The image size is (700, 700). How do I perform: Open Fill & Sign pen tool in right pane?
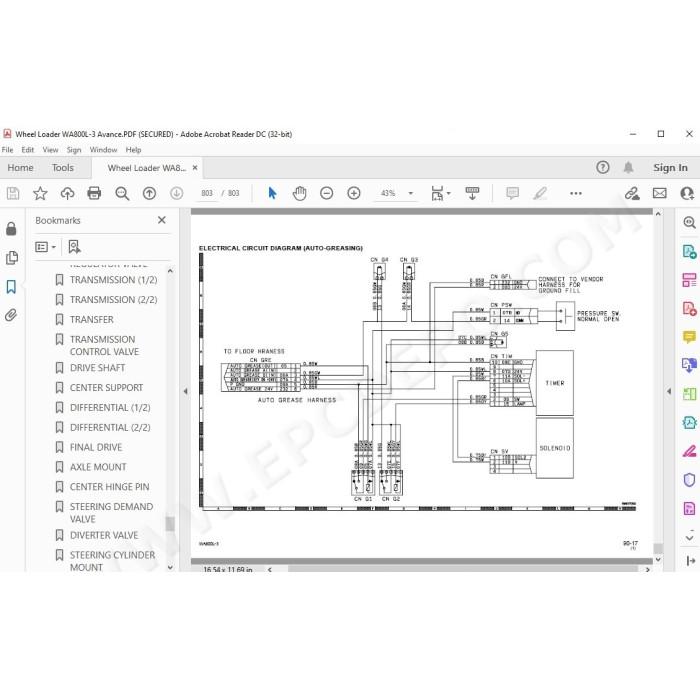[x=690, y=452]
